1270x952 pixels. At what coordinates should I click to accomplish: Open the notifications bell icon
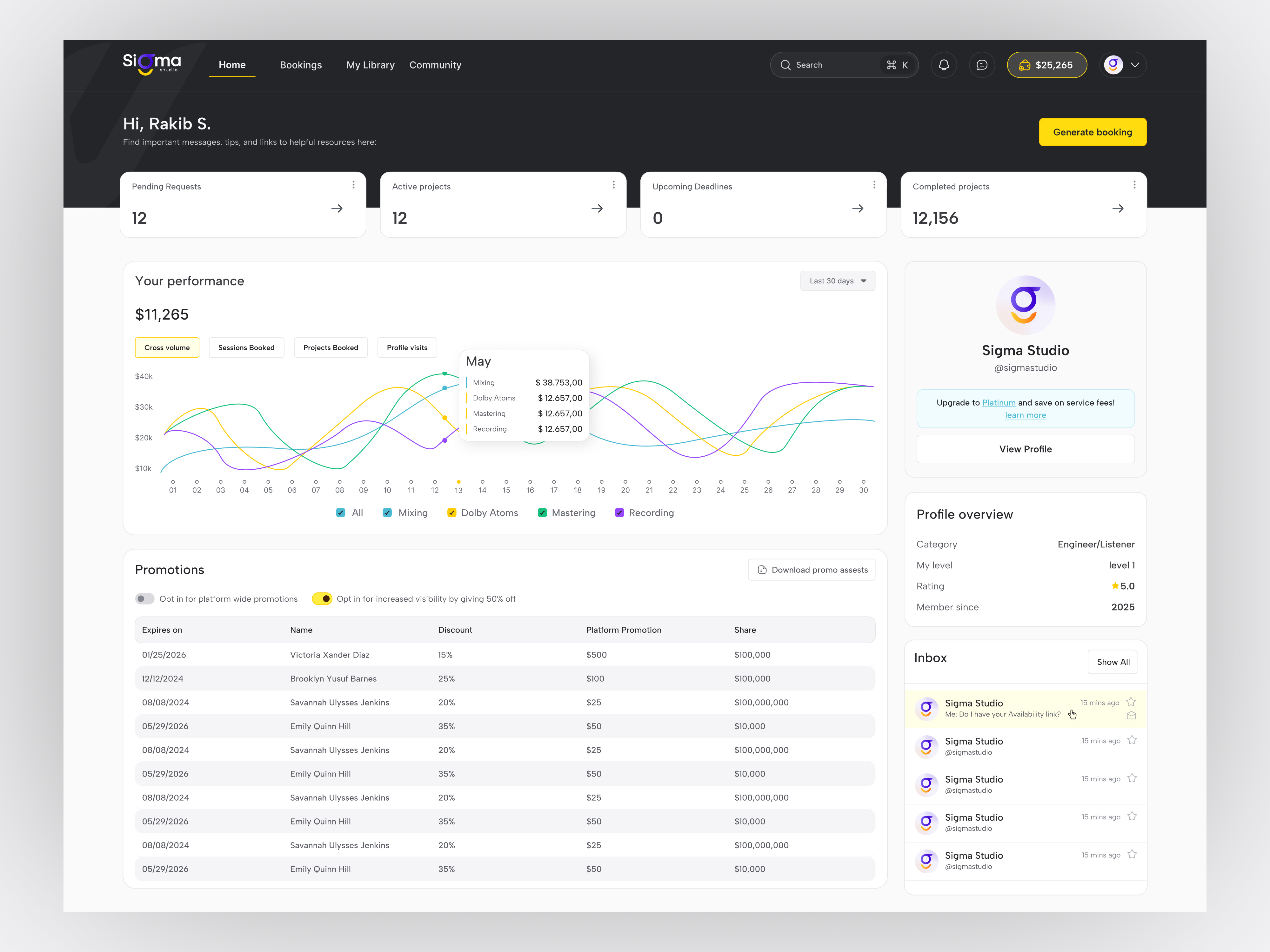click(x=943, y=65)
